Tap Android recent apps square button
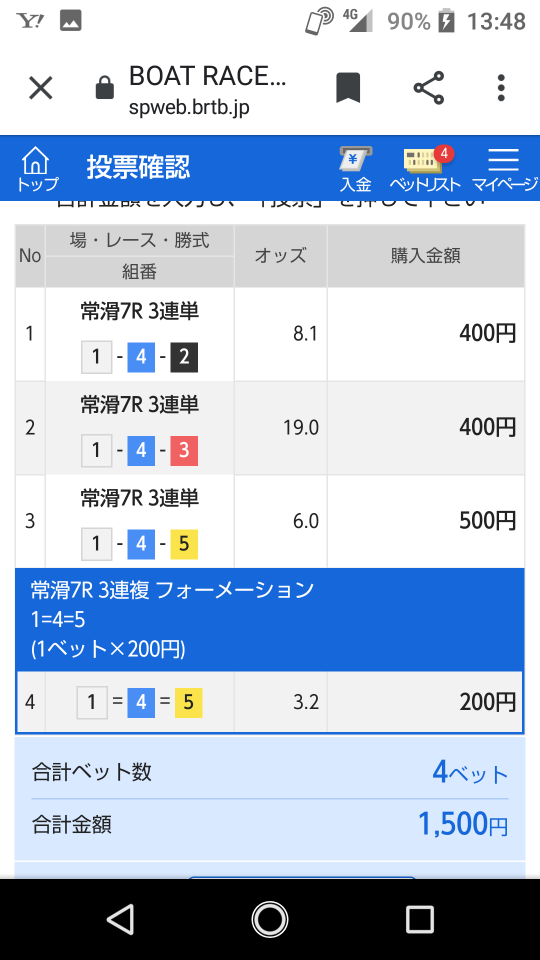 [419, 919]
